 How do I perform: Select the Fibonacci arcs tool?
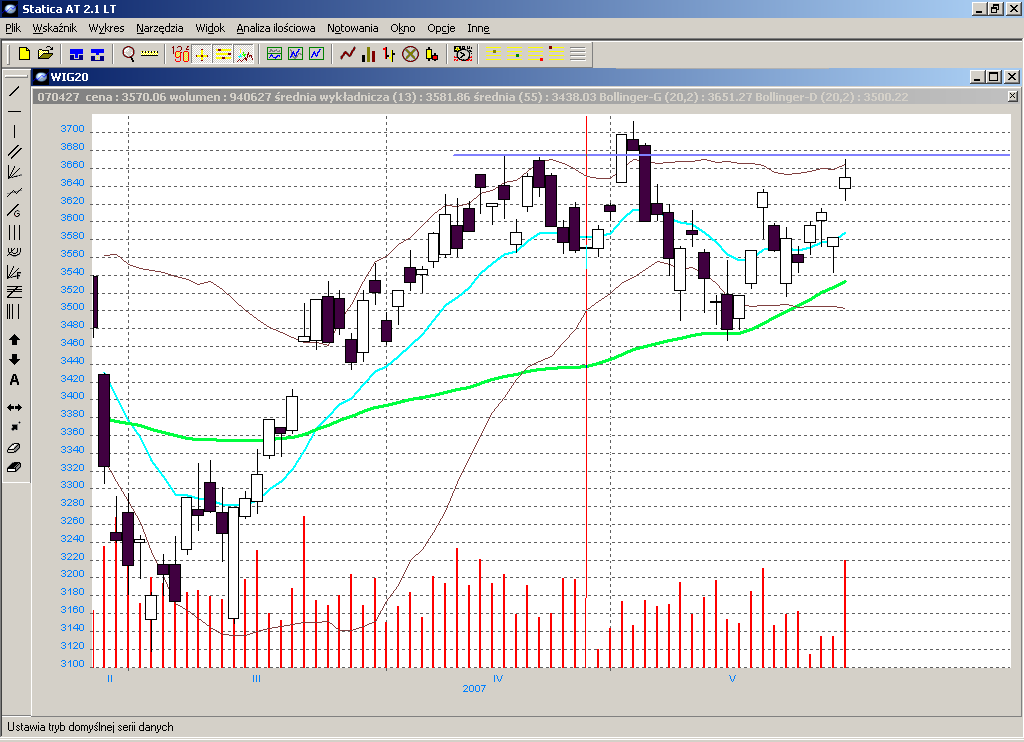click(14, 252)
